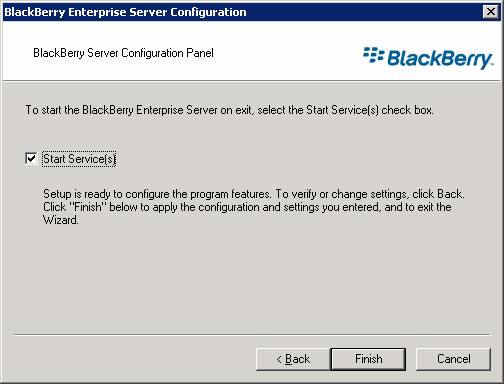The image size is (504, 384).
Task: Click 'check box.' at the end of the instruction
Action: [407, 110]
